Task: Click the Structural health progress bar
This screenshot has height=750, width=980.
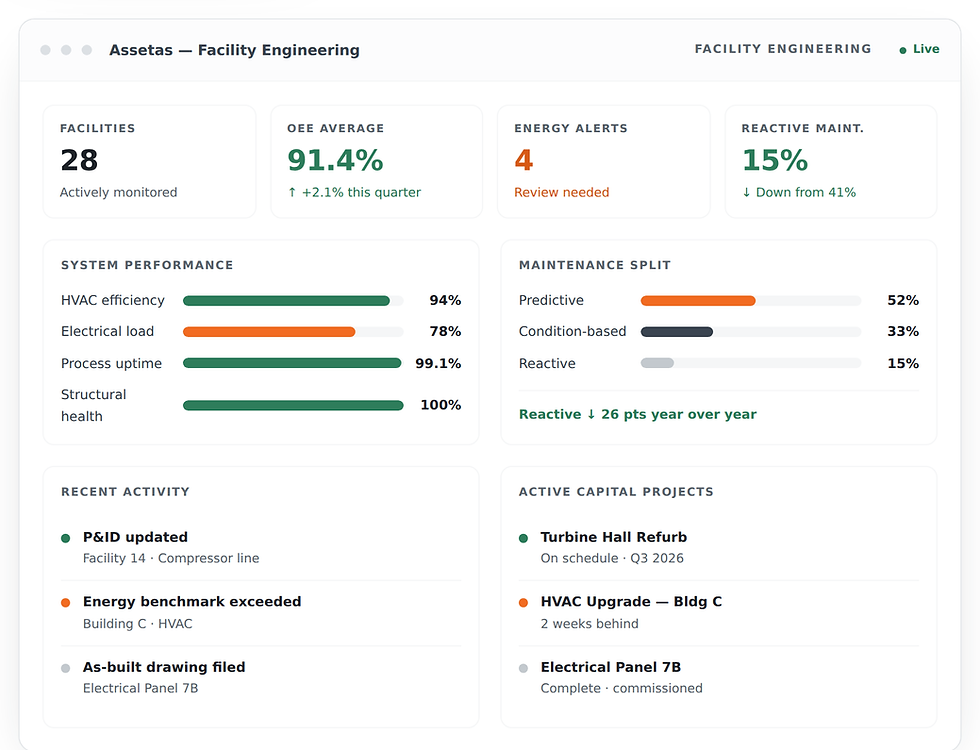Action: [293, 406]
